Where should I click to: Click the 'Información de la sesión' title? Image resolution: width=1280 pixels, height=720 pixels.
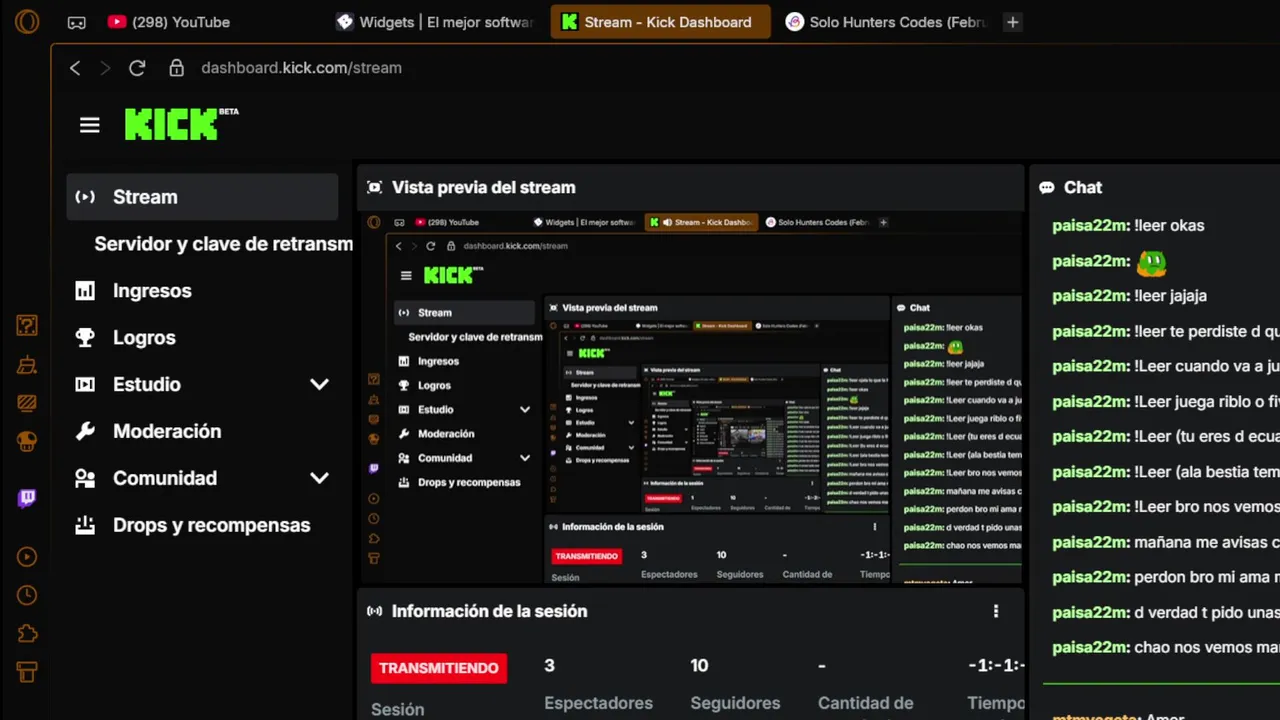(489, 611)
